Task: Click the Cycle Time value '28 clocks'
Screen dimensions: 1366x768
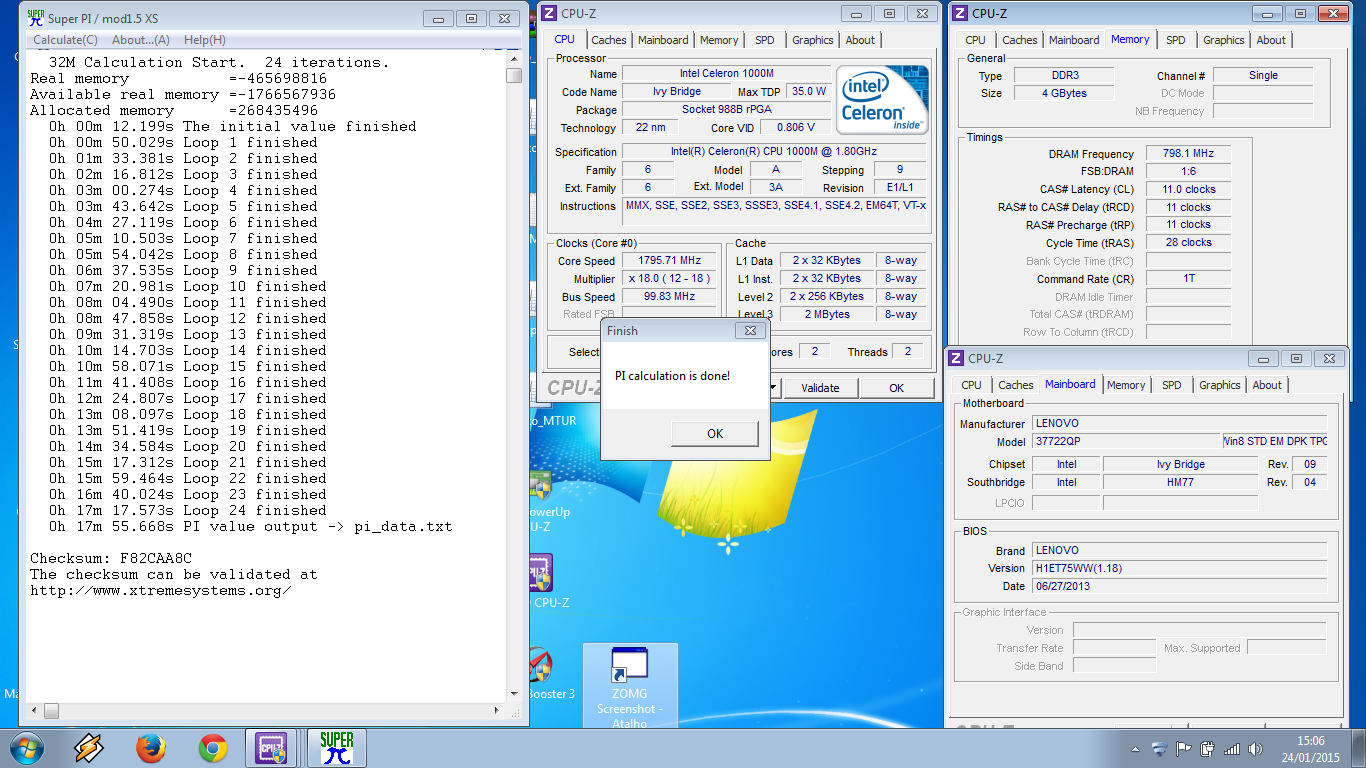Action: click(x=1188, y=242)
